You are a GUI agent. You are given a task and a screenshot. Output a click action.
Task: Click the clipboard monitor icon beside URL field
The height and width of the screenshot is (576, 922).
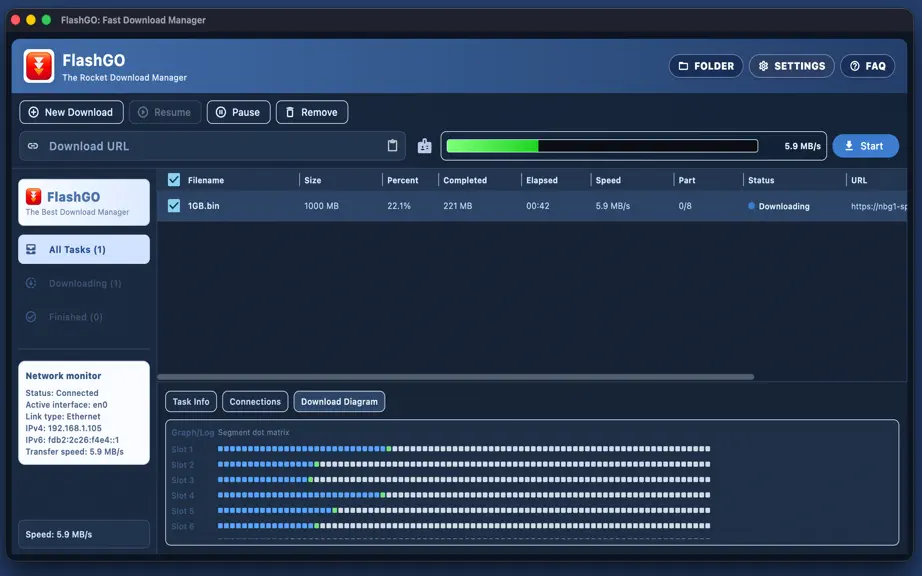coord(425,146)
